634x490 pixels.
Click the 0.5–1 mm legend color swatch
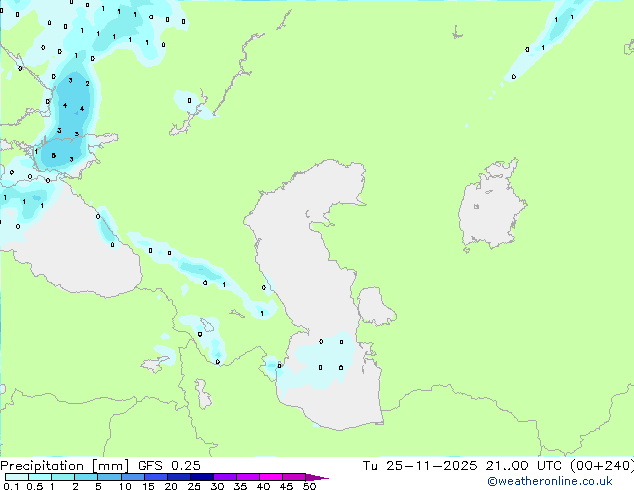40,477
